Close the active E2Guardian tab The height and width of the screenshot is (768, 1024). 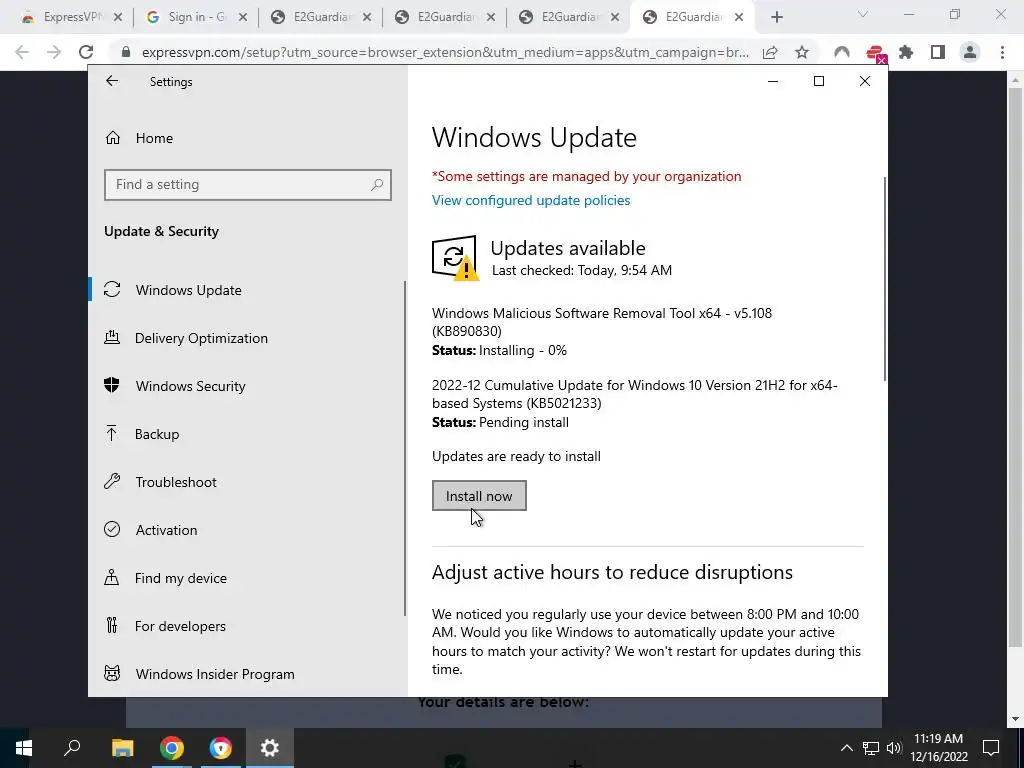tap(739, 18)
